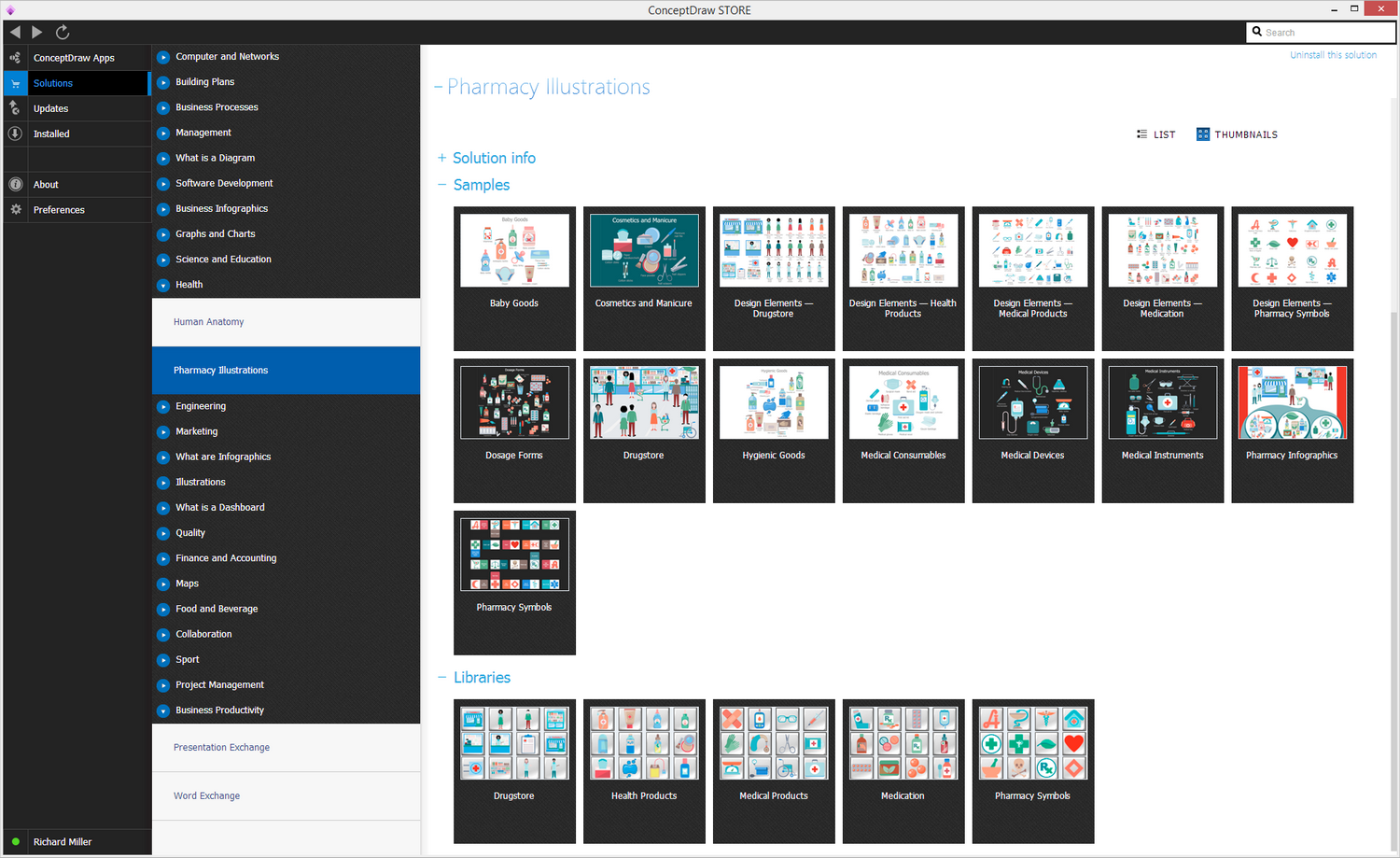Click the ConceptDraw Apps sidebar icon
Screen dimensions: 1400x858
[x=15, y=58]
